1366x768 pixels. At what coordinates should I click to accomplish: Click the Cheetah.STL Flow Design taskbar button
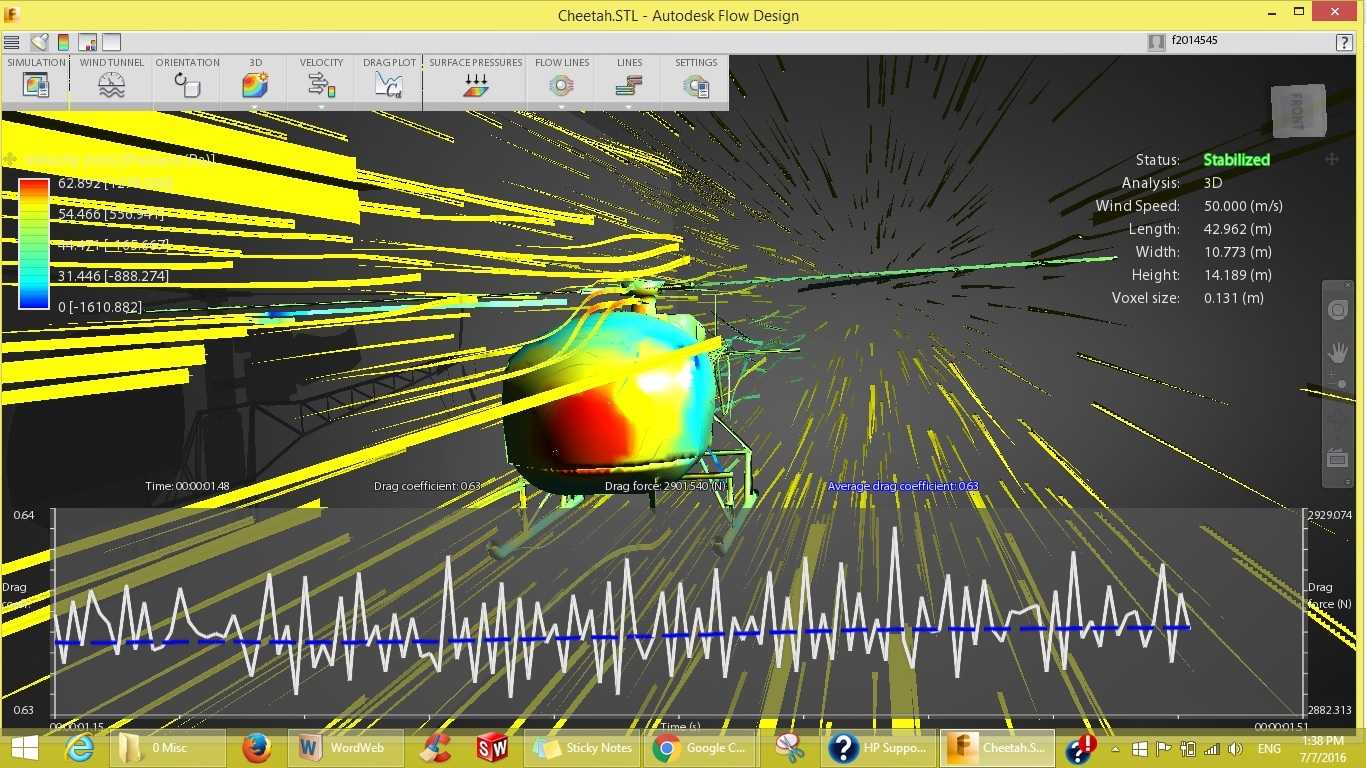pyautogui.click(x=997, y=748)
